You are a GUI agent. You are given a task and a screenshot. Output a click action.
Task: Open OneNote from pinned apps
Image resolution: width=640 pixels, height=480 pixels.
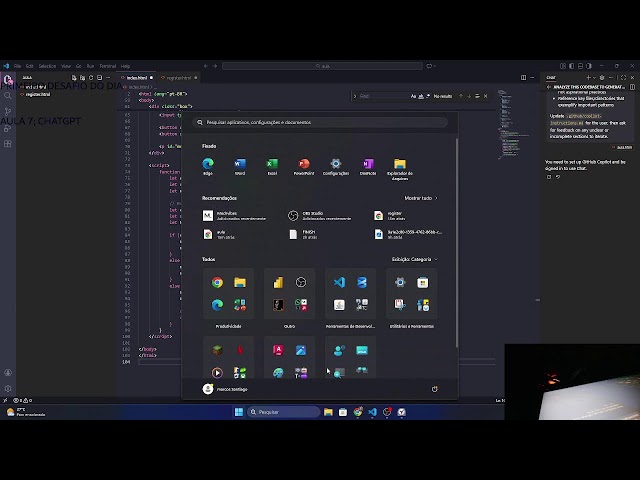click(x=368, y=164)
